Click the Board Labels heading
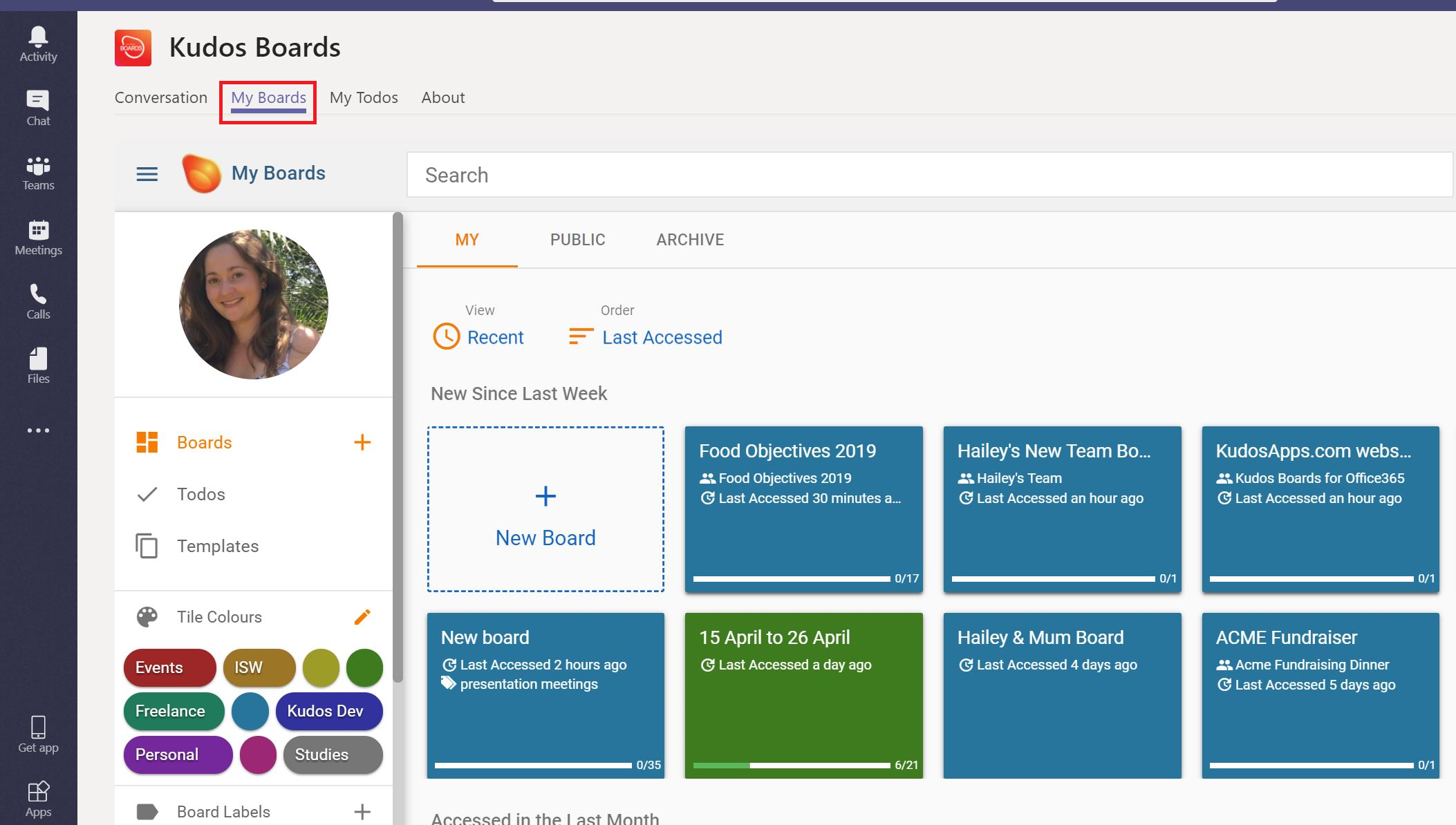 (x=223, y=812)
